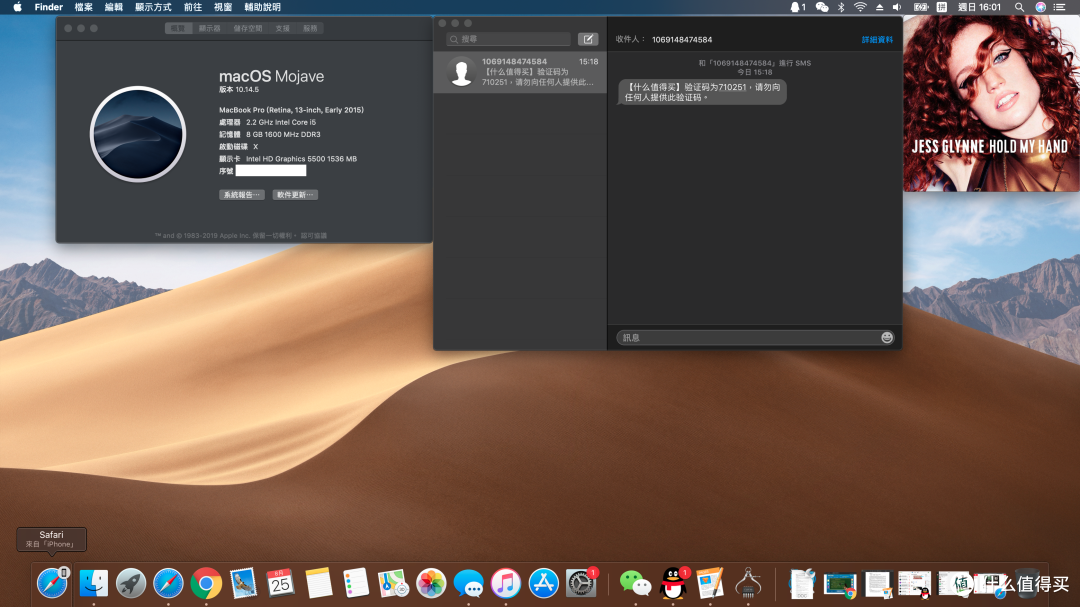Launch WeChat from the Dock
Viewport: 1080px width, 607px height.
point(635,584)
